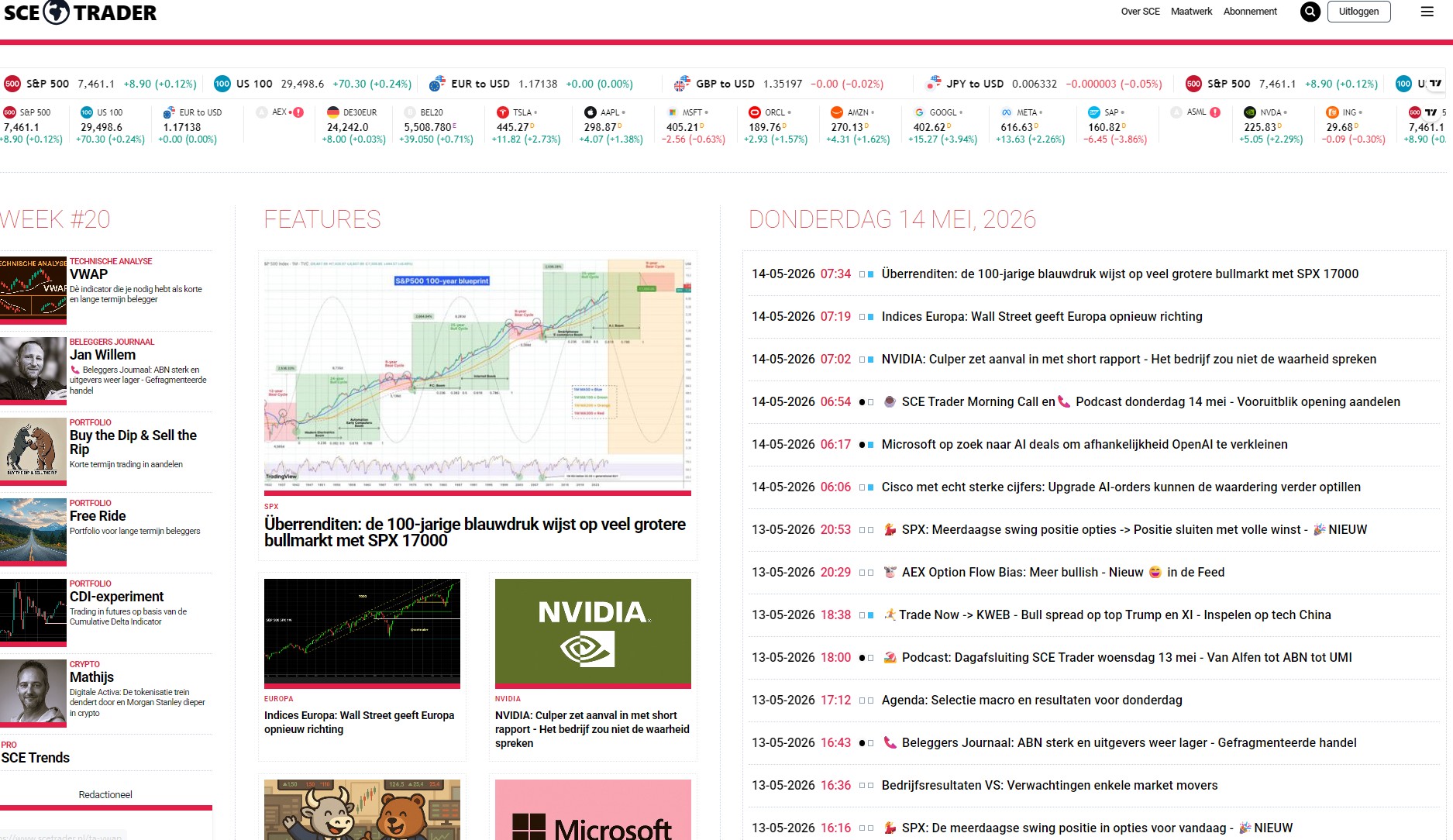
Task: Click the red alert icon beside ASML
Action: click(x=1215, y=112)
